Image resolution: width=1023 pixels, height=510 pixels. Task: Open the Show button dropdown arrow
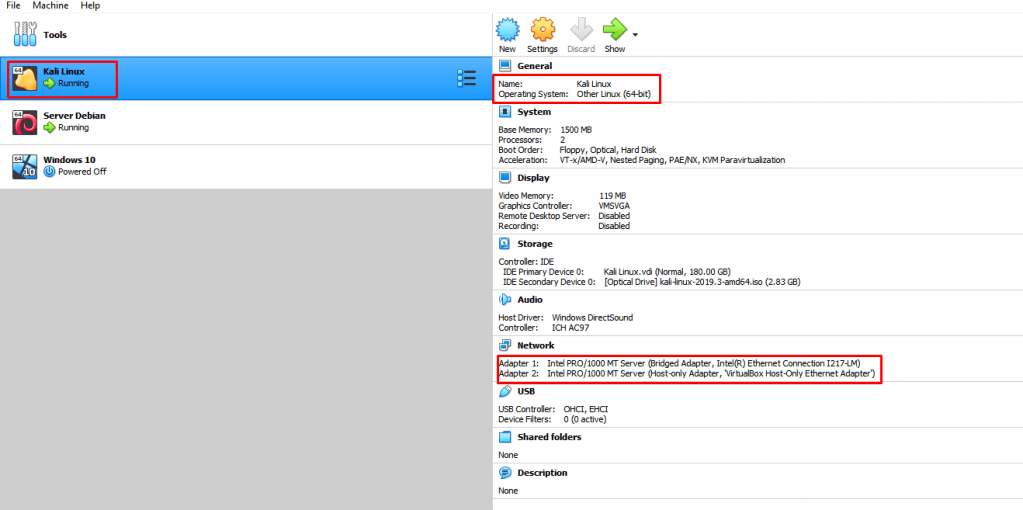coord(635,35)
